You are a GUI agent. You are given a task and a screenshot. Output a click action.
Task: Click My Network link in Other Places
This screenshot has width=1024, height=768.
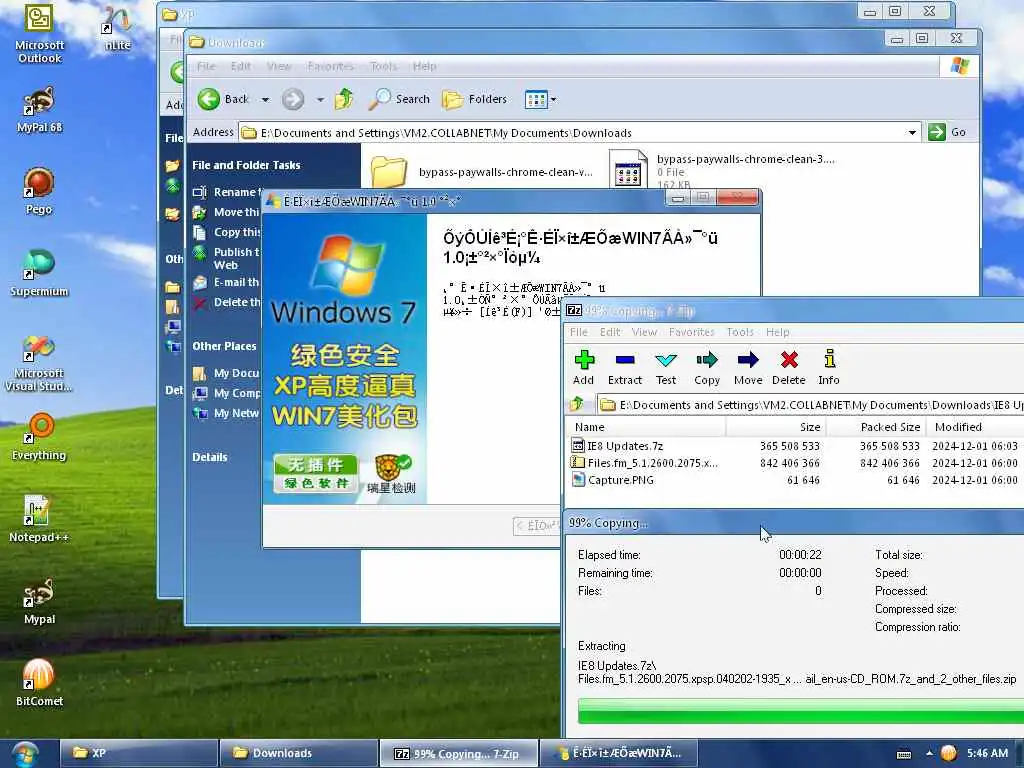[x=227, y=413]
